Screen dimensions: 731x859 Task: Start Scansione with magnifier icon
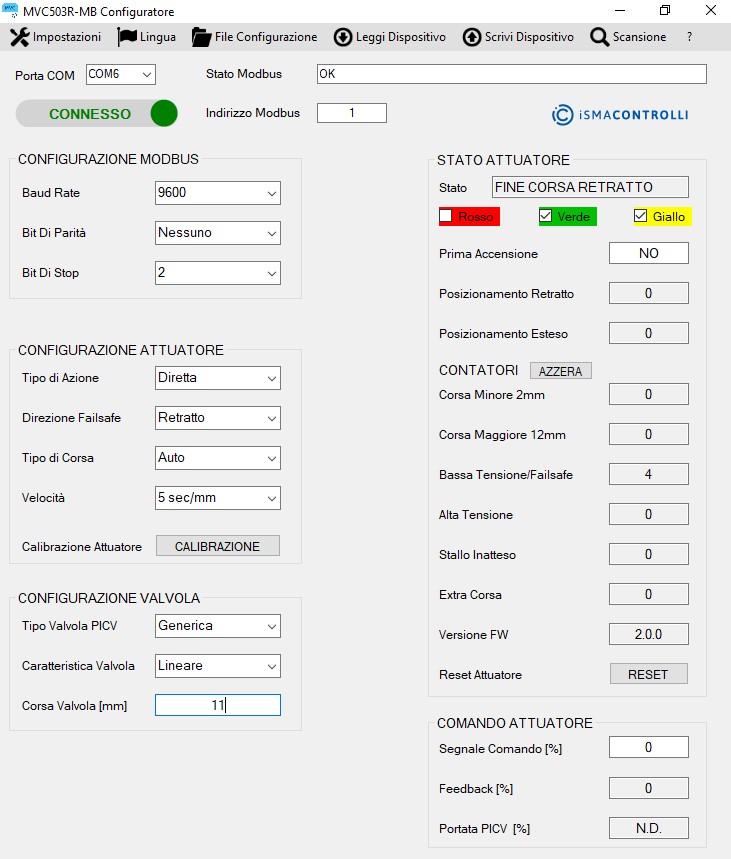pyautogui.click(x=600, y=37)
